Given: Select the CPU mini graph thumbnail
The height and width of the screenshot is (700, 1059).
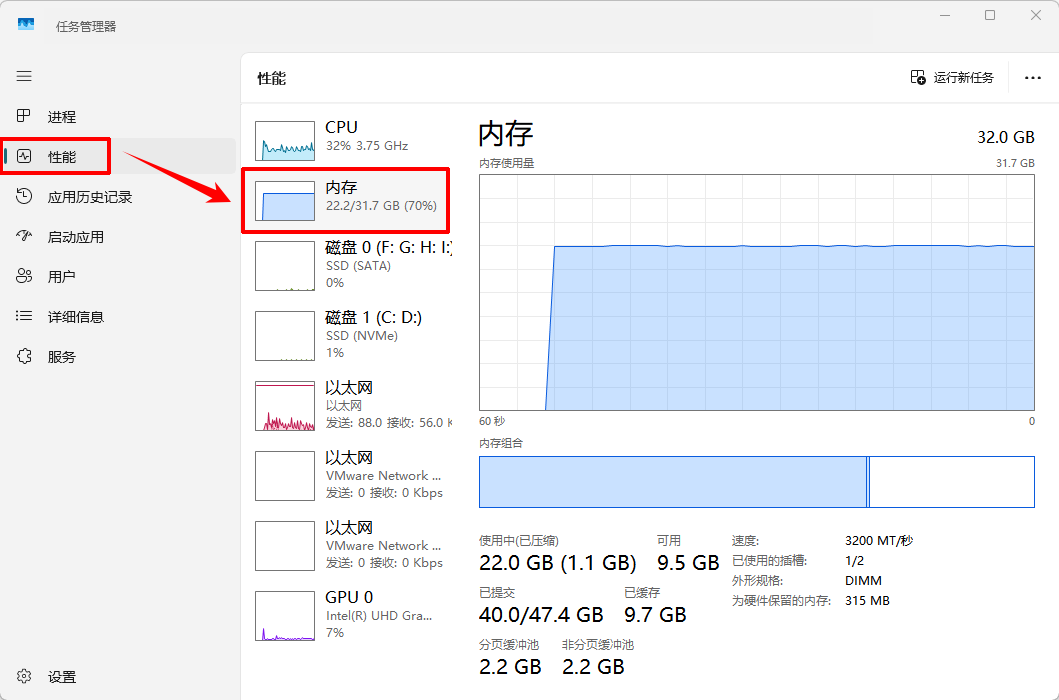Looking at the screenshot, I should click(x=285, y=141).
